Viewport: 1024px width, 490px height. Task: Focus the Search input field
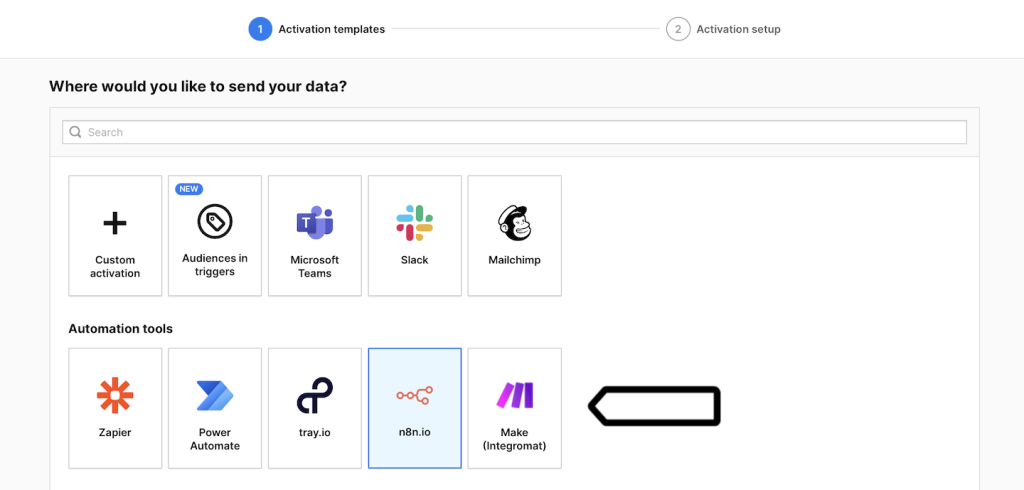coord(520,132)
